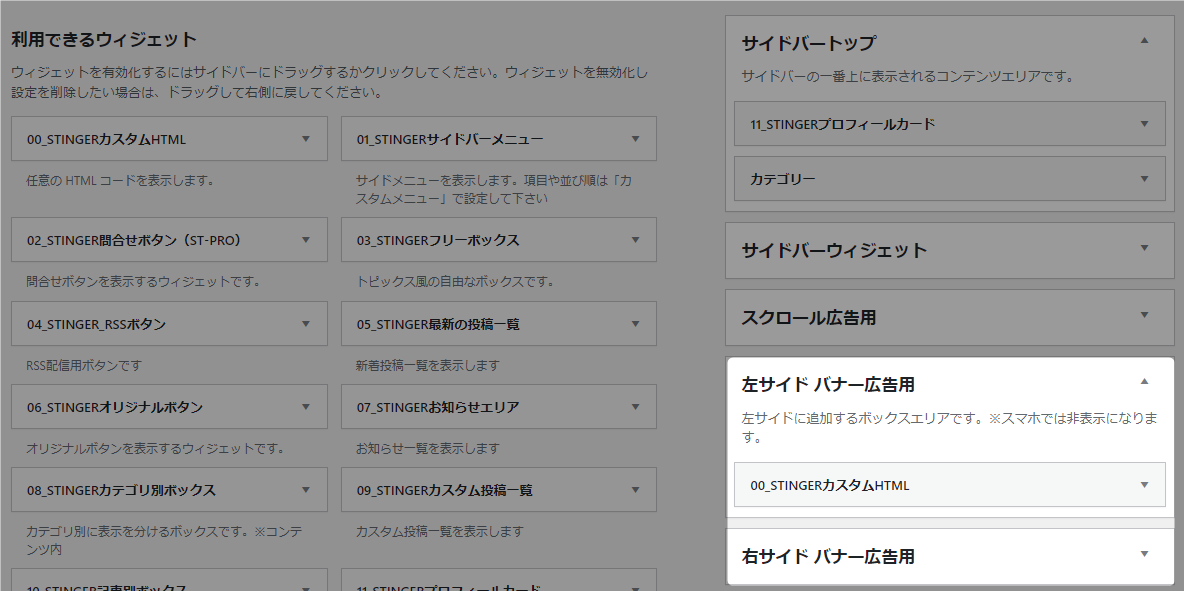1184x591 pixels.
Task: Open the 06_STINGERオリジナルボタン widget arrow
Action: coord(306,407)
